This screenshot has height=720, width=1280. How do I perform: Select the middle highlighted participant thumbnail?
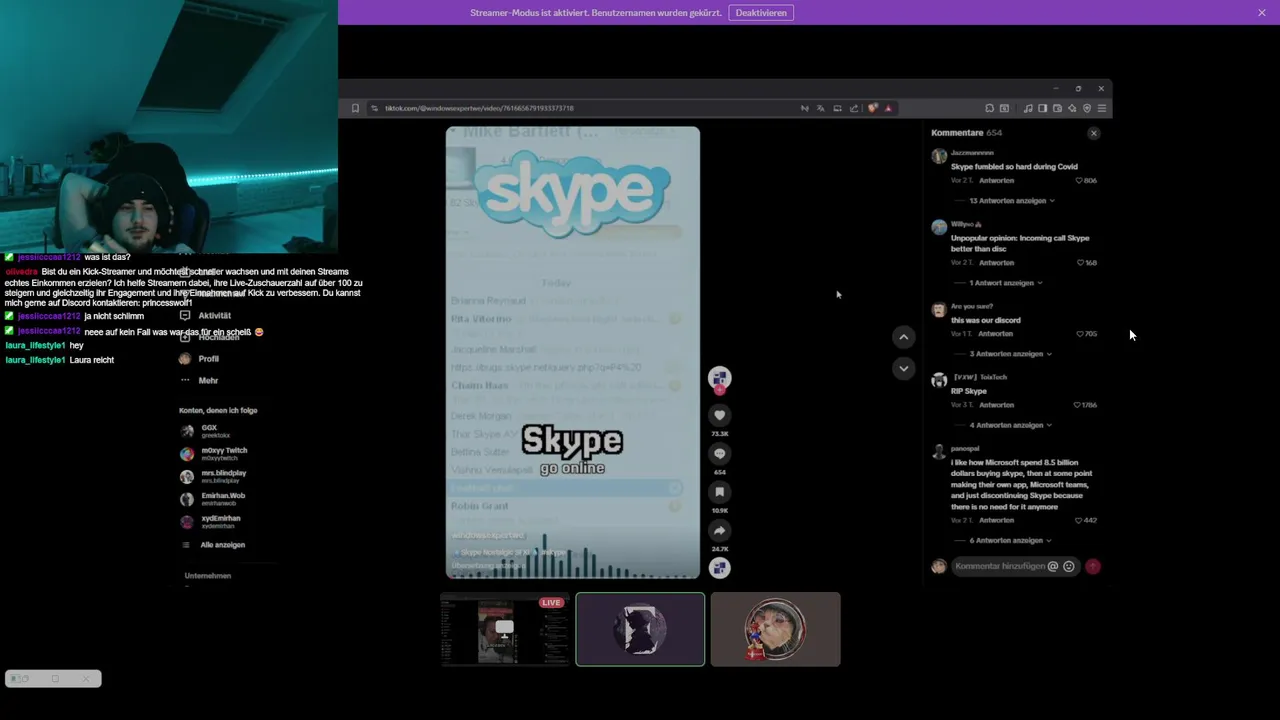tap(640, 629)
